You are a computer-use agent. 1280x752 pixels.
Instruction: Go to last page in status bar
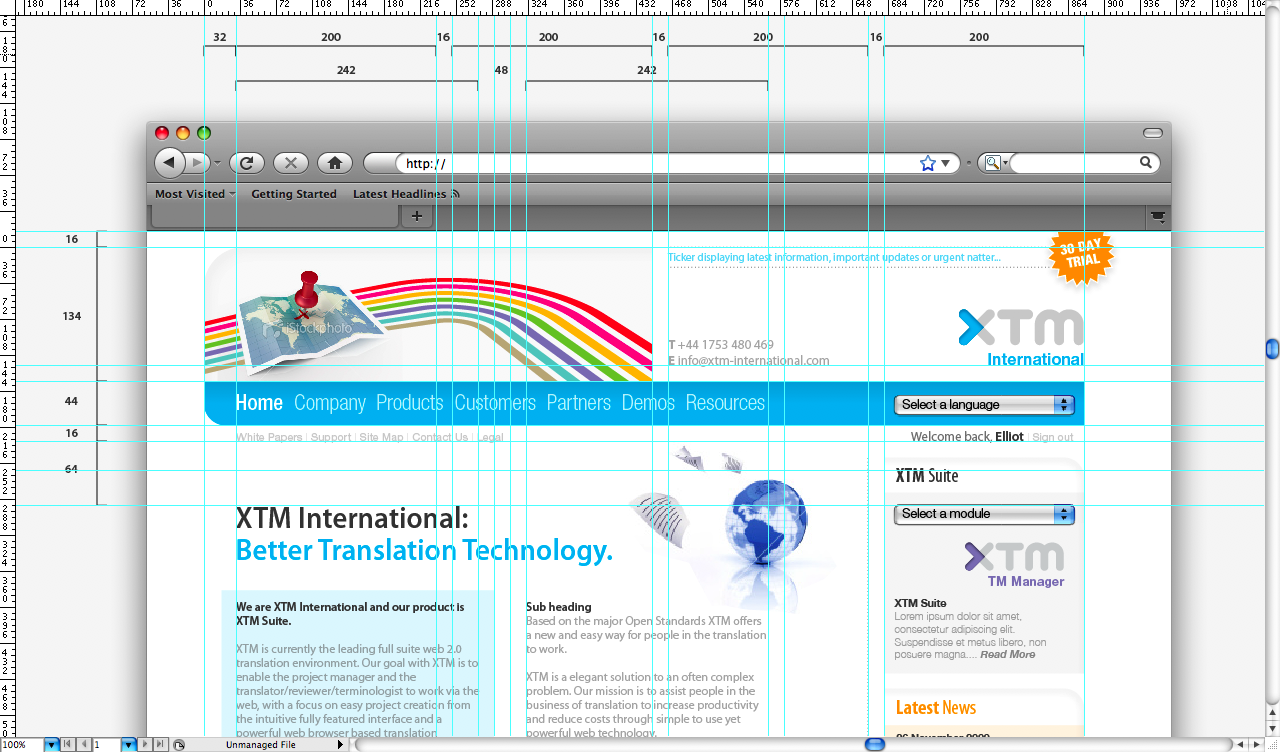point(160,745)
